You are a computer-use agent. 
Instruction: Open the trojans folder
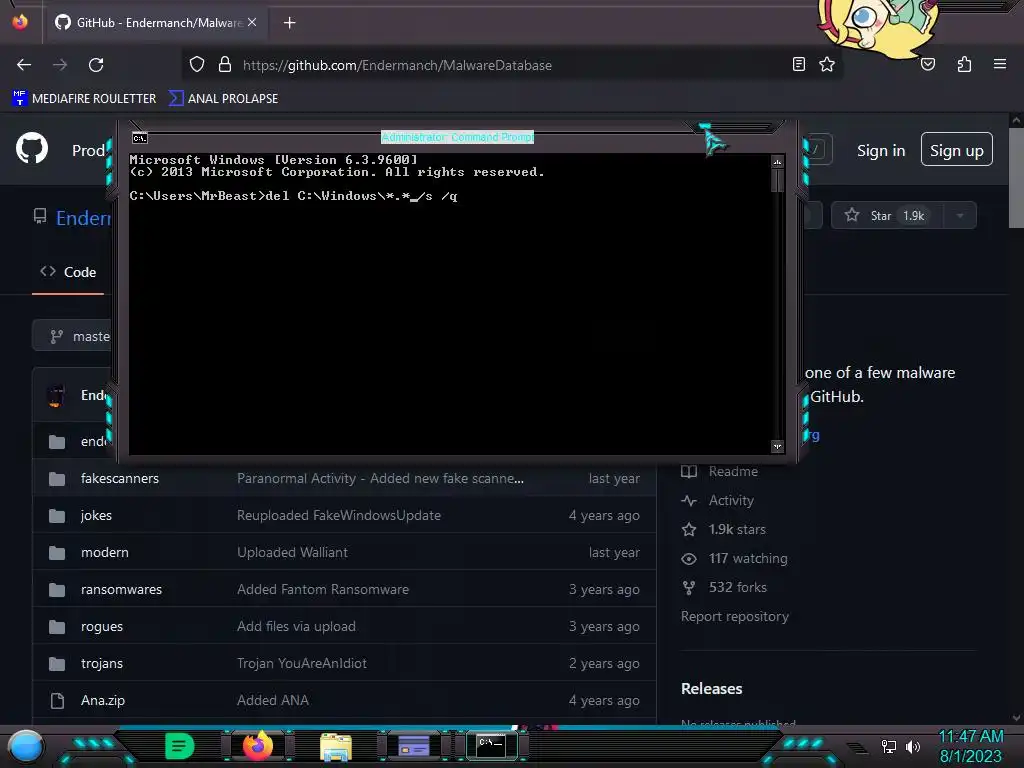point(101,664)
